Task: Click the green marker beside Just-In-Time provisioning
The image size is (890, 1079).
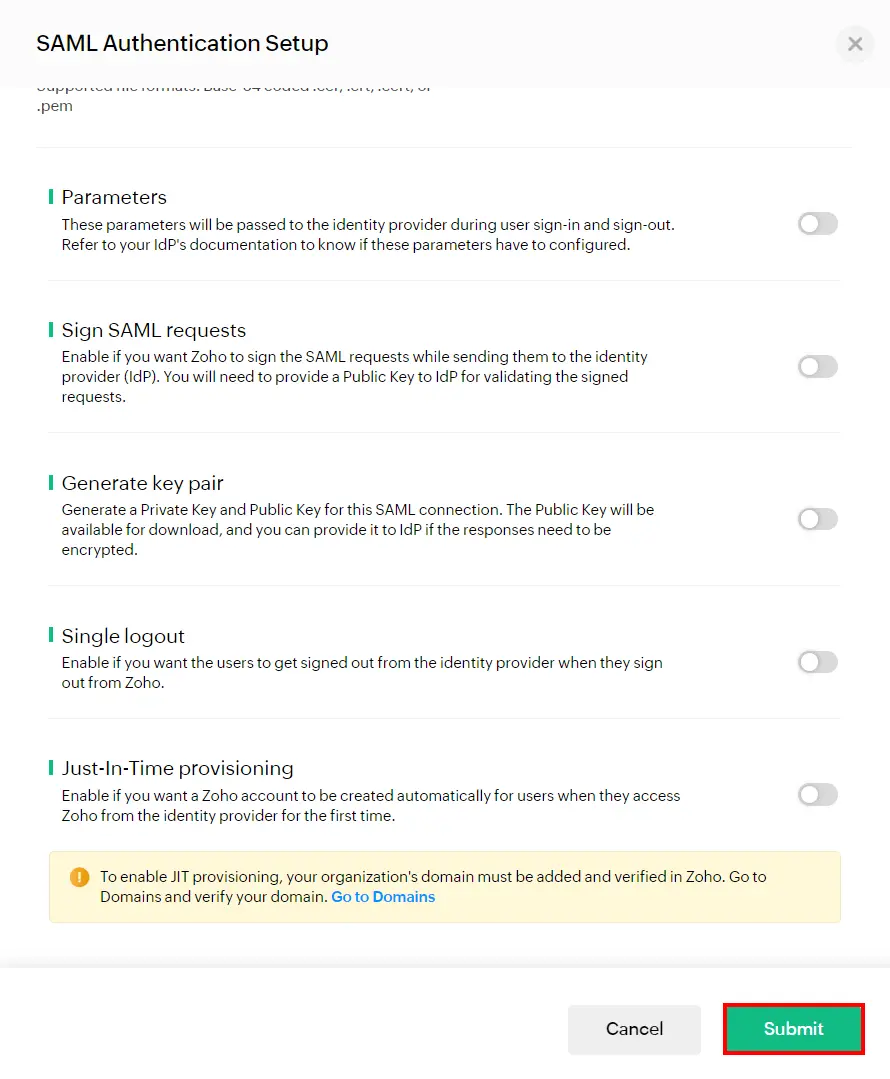Action: (x=50, y=767)
